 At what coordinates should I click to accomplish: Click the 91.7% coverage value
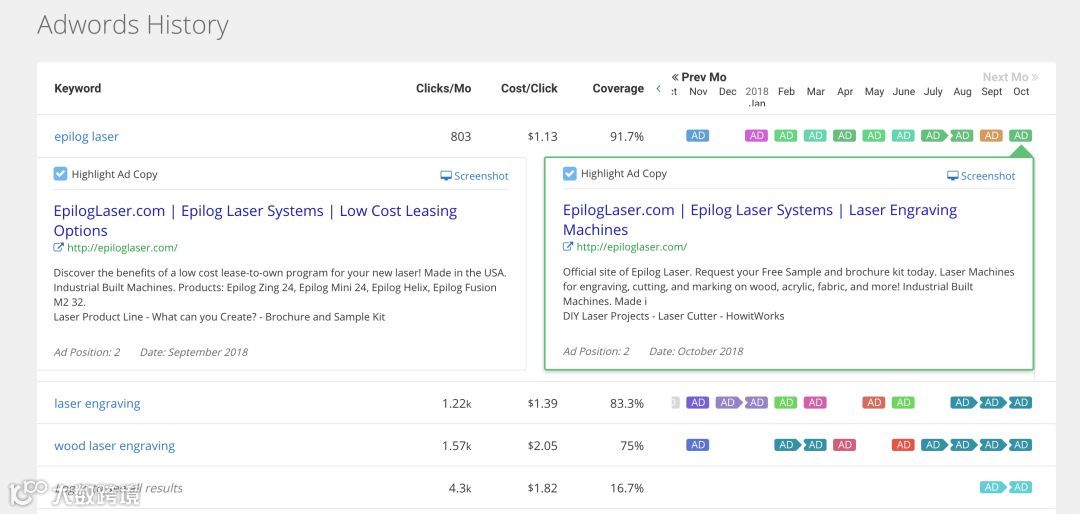click(x=627, y=136)
